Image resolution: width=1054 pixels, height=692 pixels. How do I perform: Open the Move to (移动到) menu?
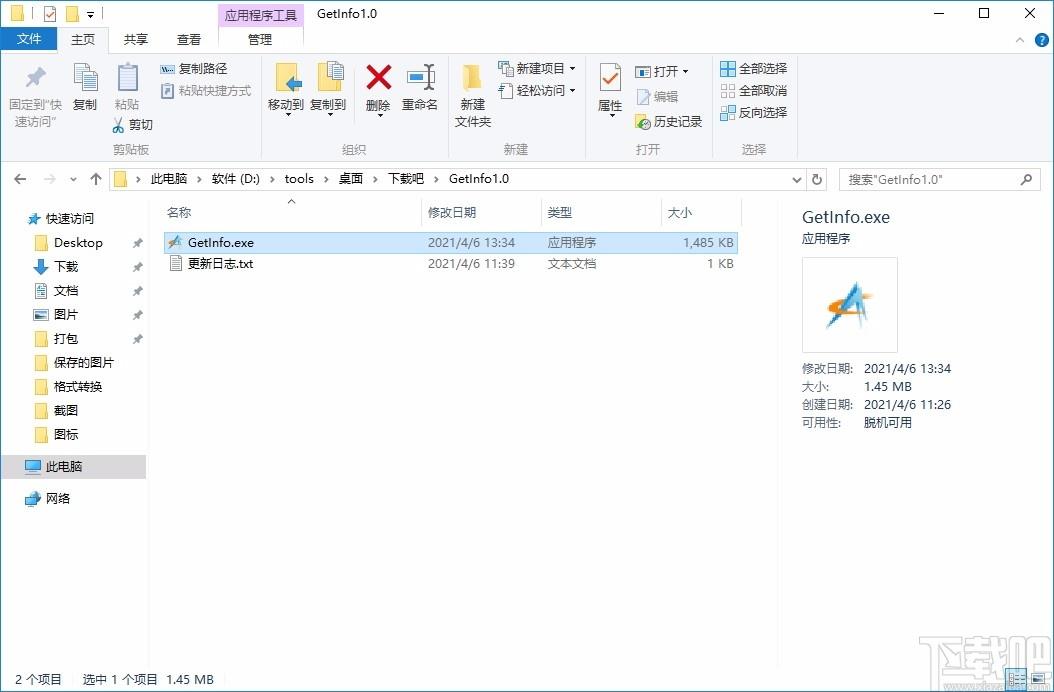(x=286, y=89)
